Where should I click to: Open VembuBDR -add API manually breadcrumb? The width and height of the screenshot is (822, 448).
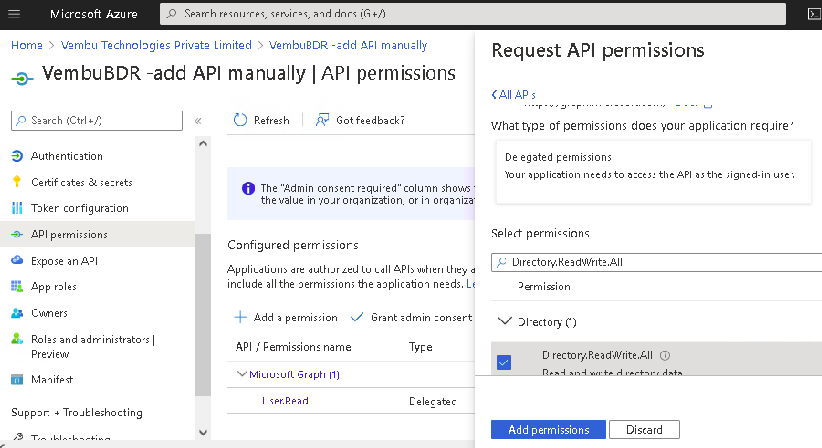tap(348, 45)
